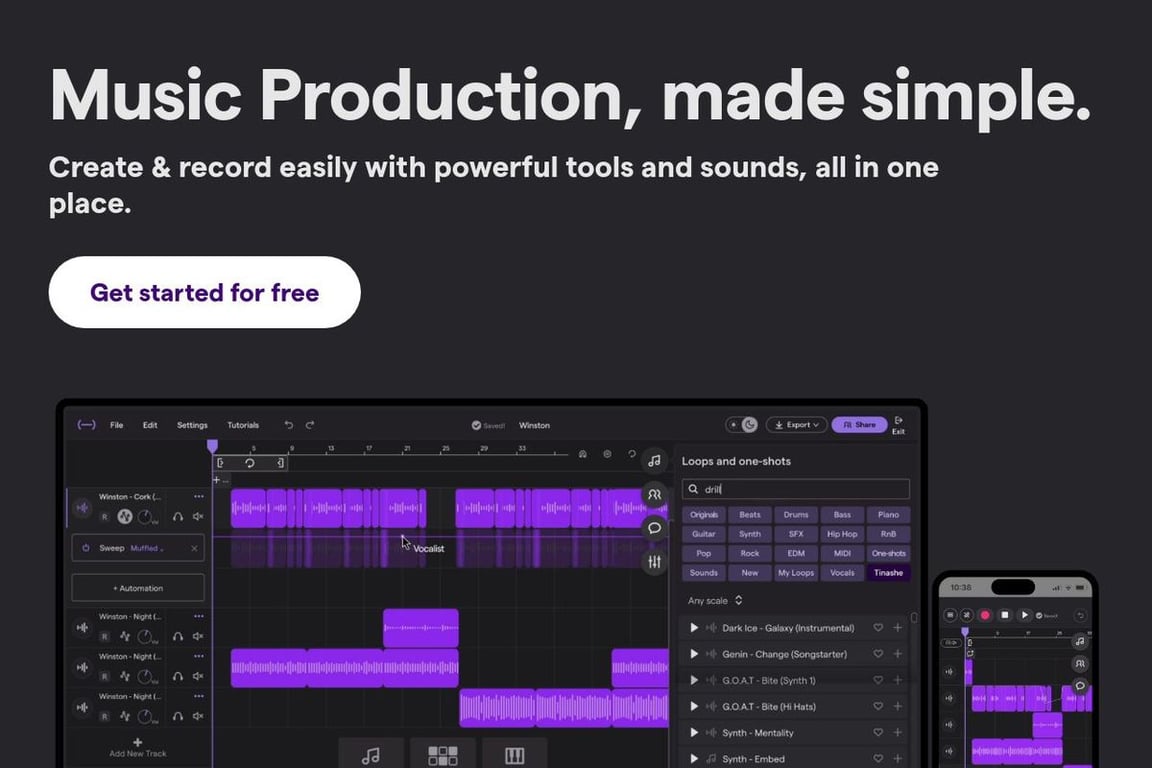Select the Tinashe filter tag
The width and height of the screenshot is (1152, 768).
(888, 573)
